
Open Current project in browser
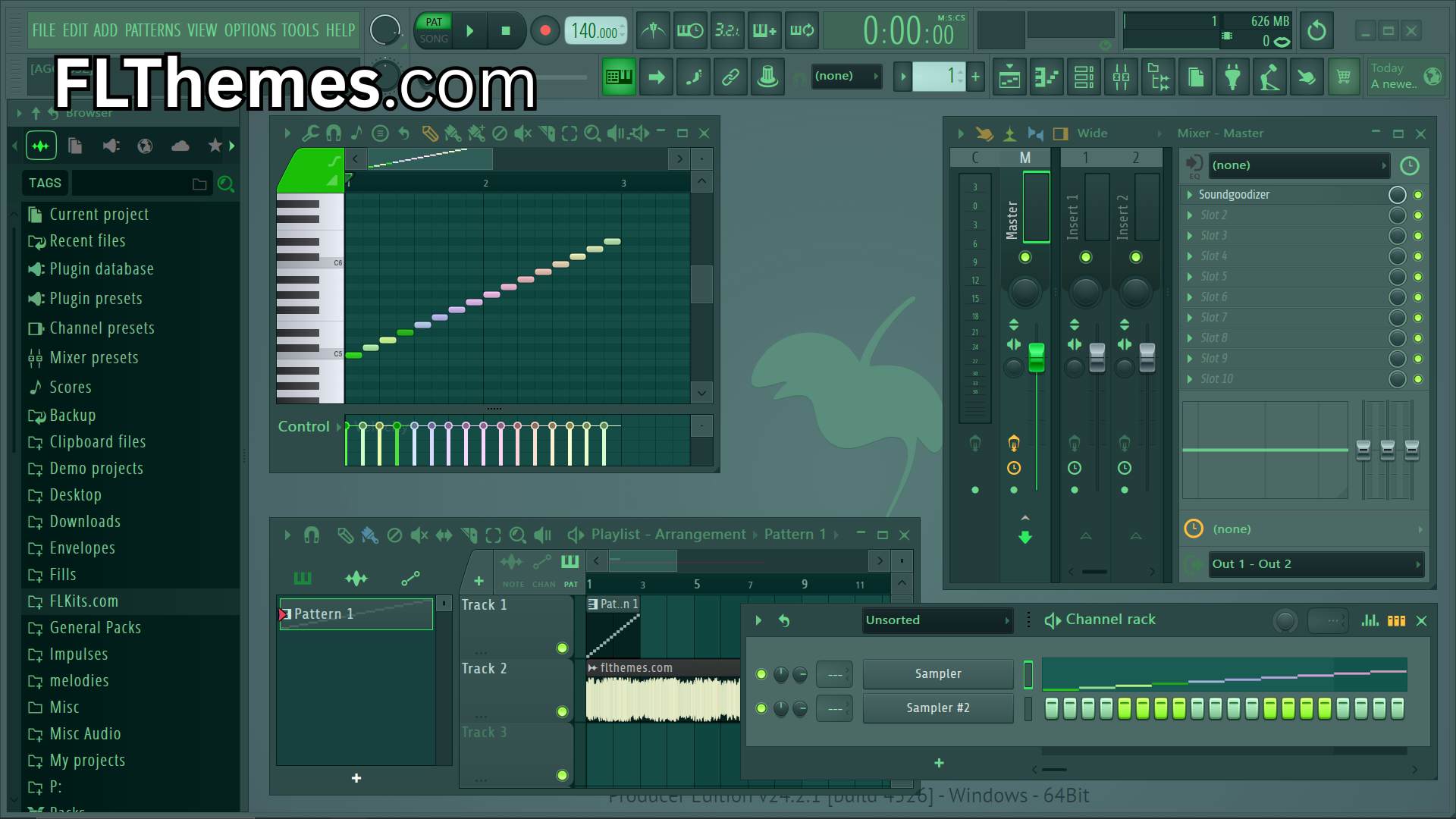coord(99,215)
